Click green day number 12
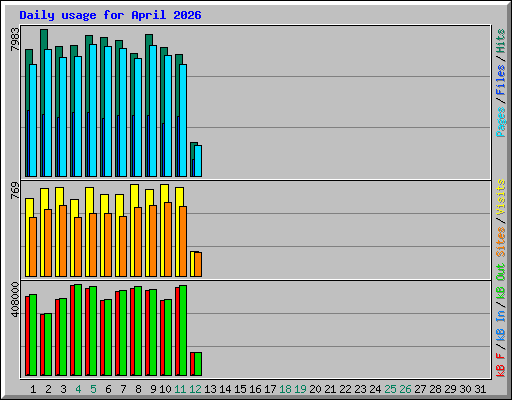Screen dimensions: 512x400 (x=195, y=389)
